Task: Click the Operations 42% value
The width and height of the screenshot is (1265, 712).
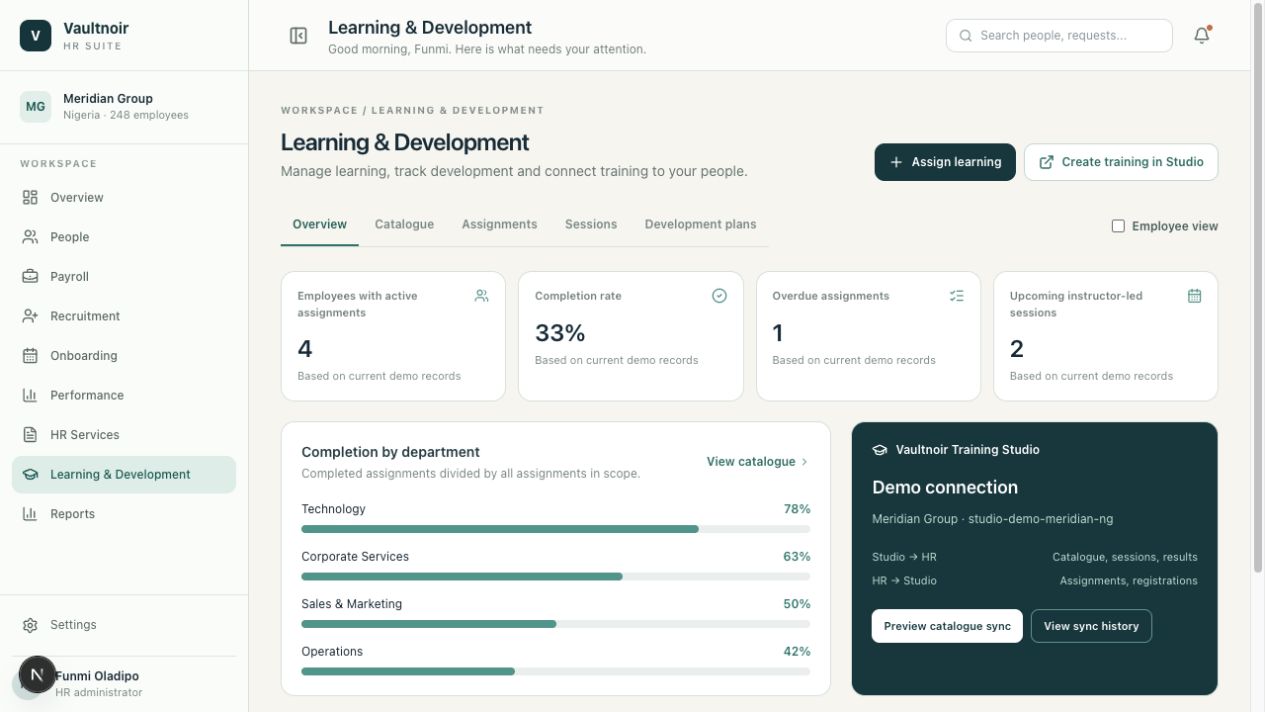Action: 797,652
